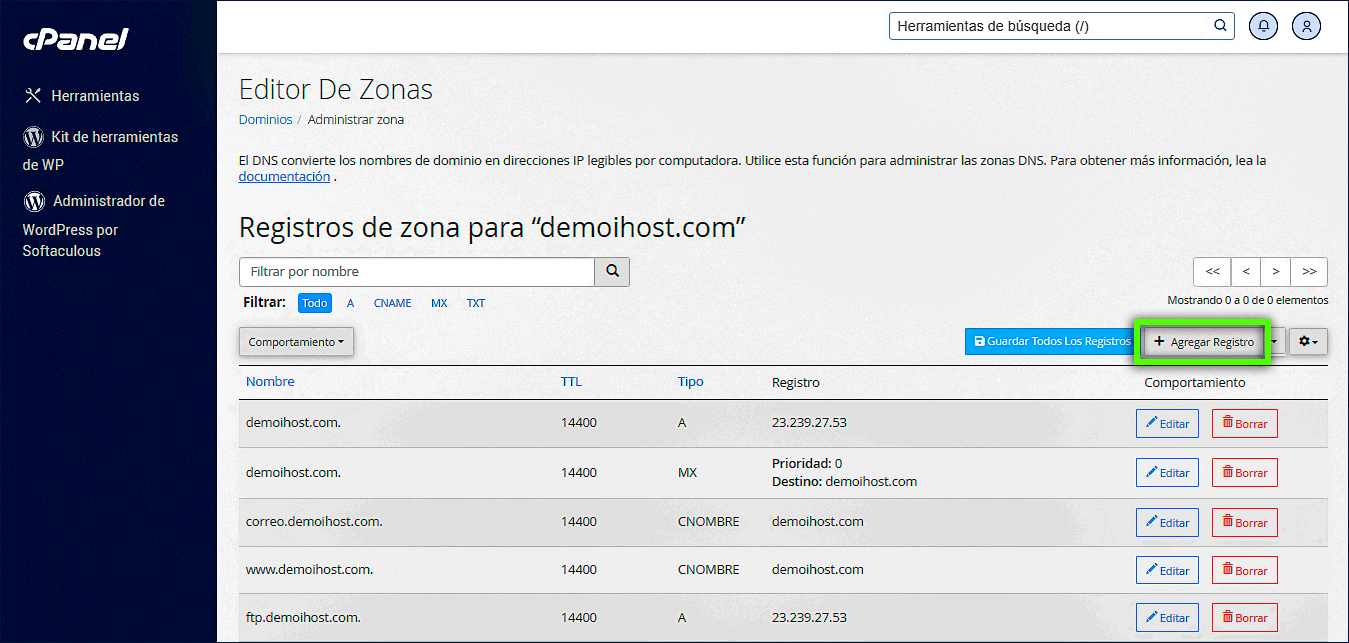Screen dimensions: 1349x643
Task: Click the Filtrar por nombre input field
Action: tap(416, 271)
